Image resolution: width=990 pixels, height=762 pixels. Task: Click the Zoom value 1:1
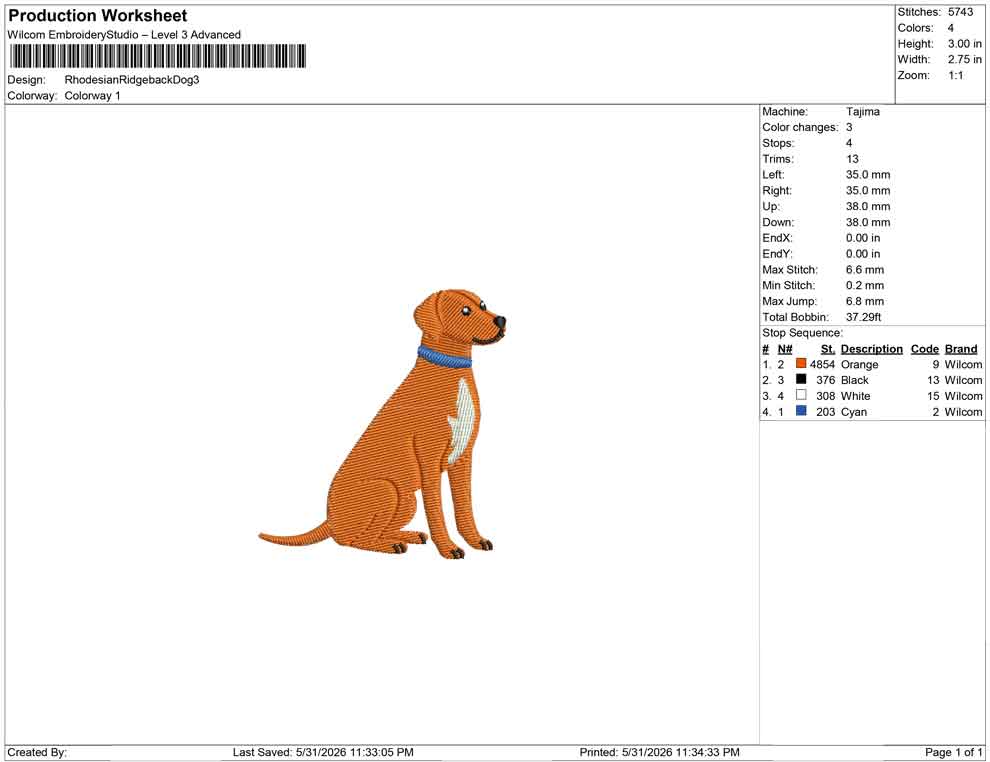click(956, 75)
